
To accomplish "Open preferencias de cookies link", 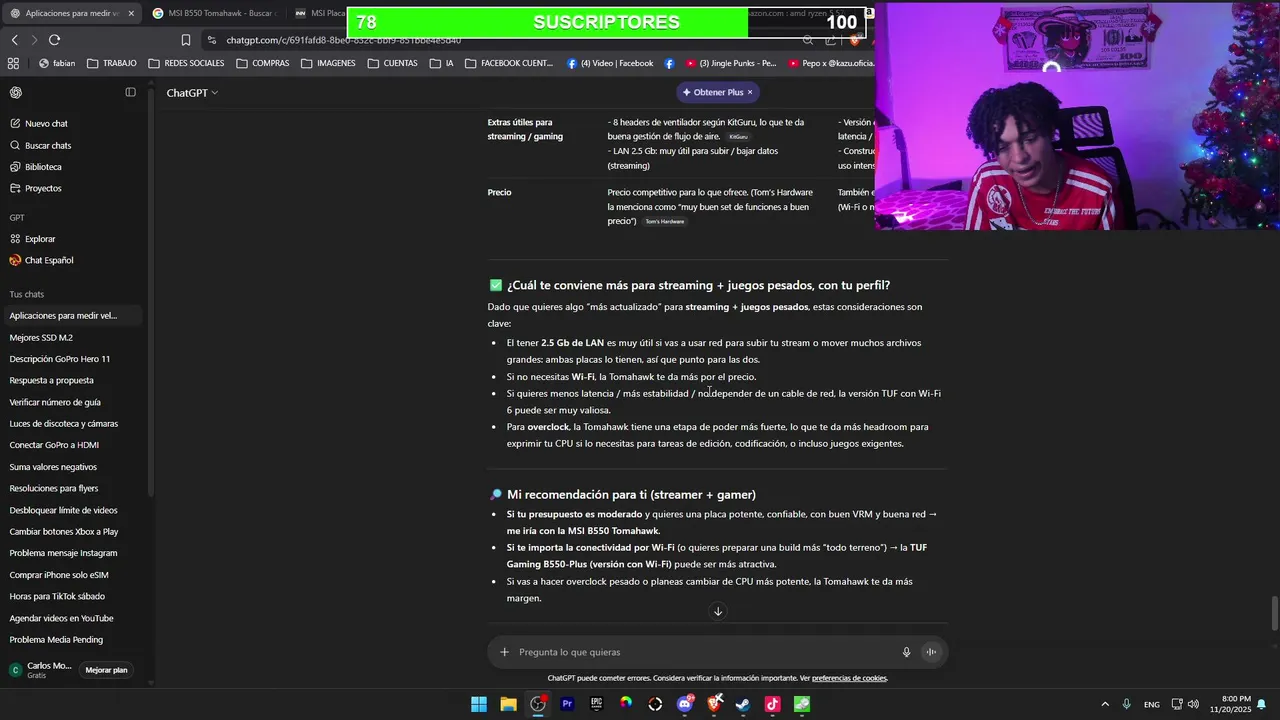I will 849,678.
